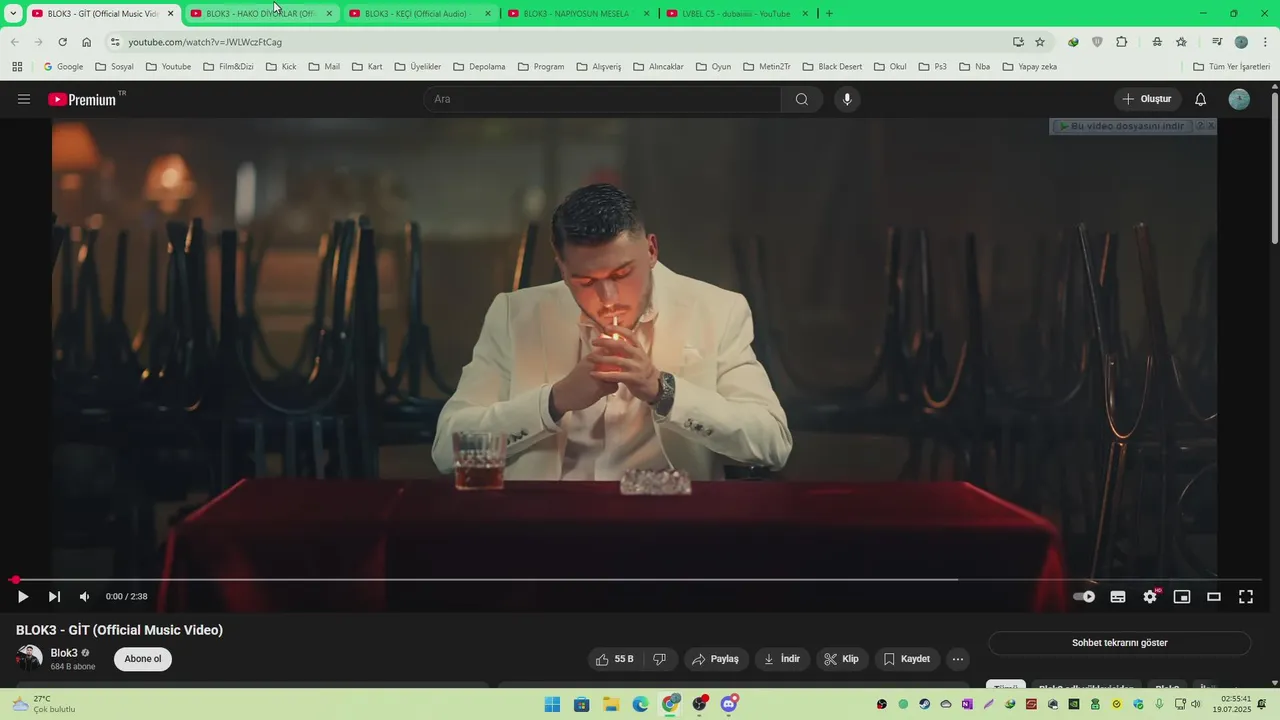Image resolution: width=1280 pixels, height=720 pixels.
Task: Enter fullscreen mode
Action: tap(1246, 597)
